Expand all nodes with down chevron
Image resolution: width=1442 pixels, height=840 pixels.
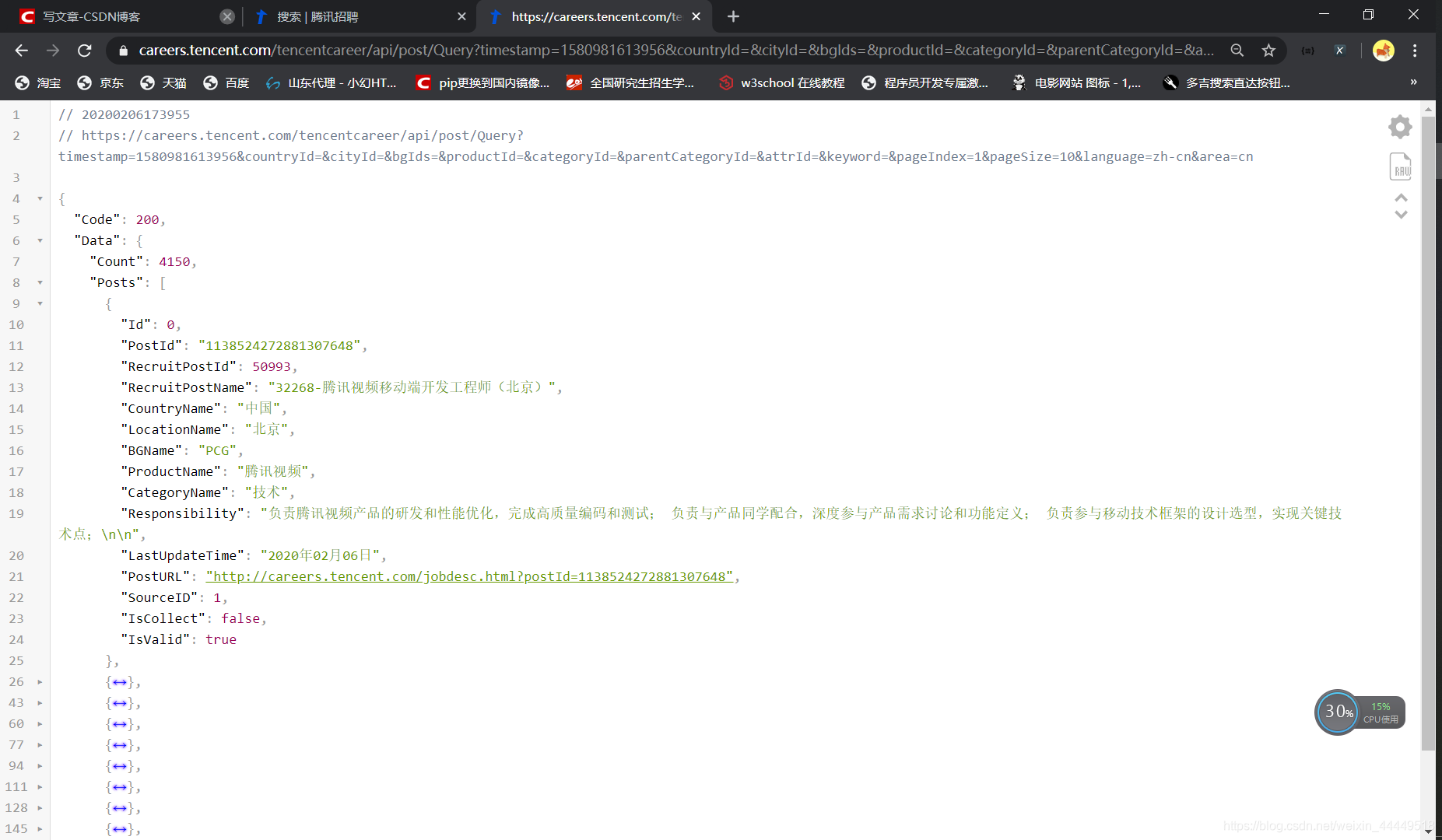[x=1401, y=215]
